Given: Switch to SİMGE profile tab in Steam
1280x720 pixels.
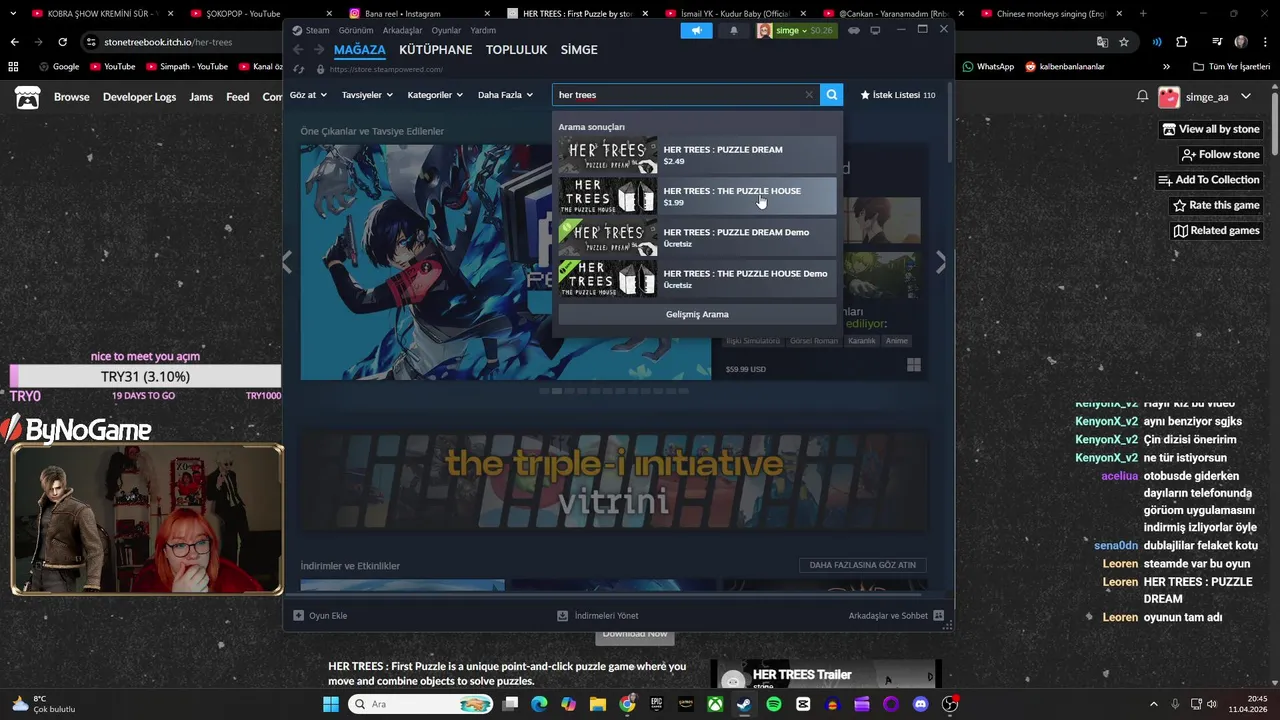Looking at the screenshot, I should pos(579,50).
